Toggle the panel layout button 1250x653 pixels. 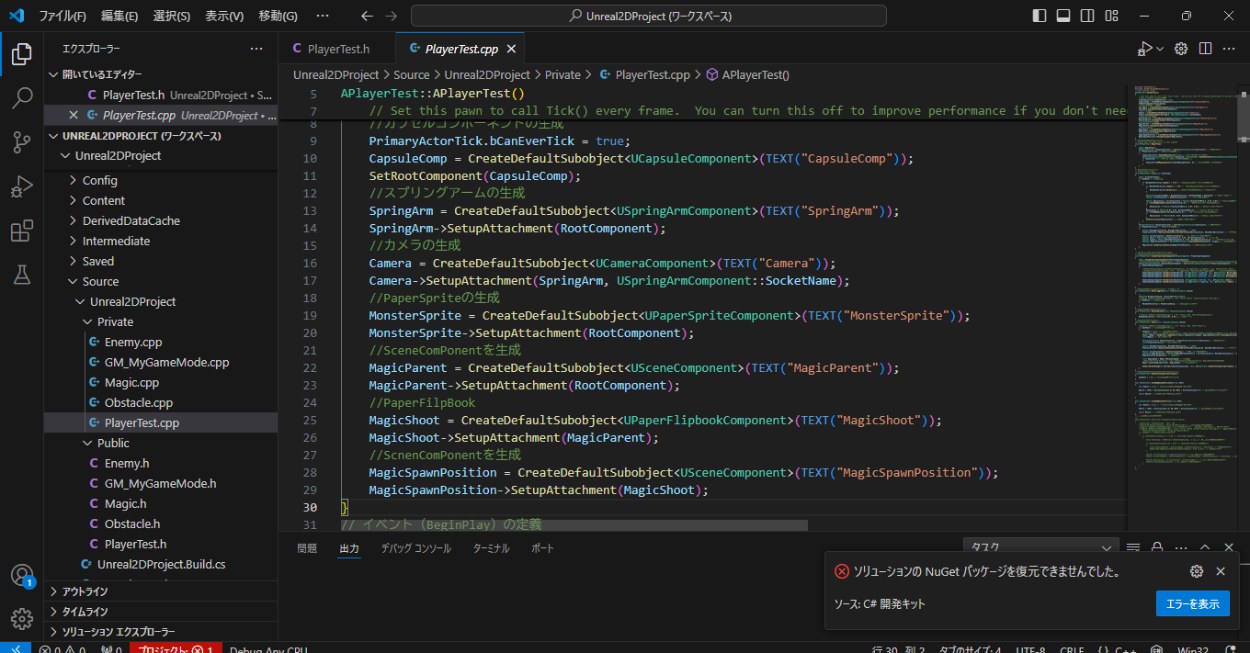[x=1063, y=16]
